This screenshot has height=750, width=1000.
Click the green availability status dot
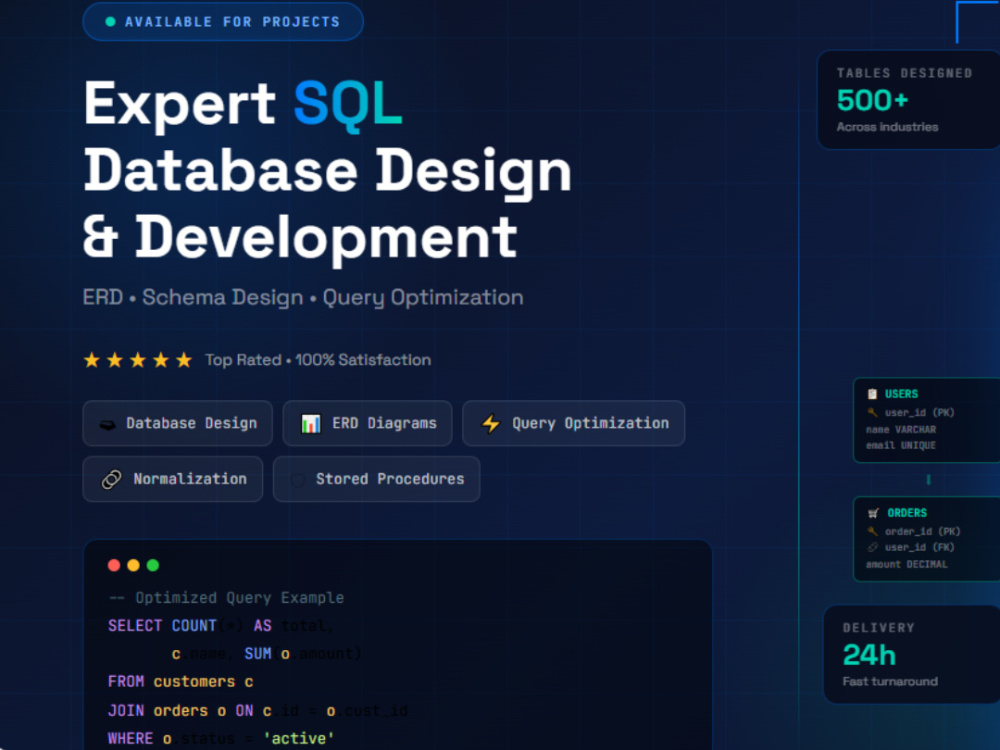110,22
